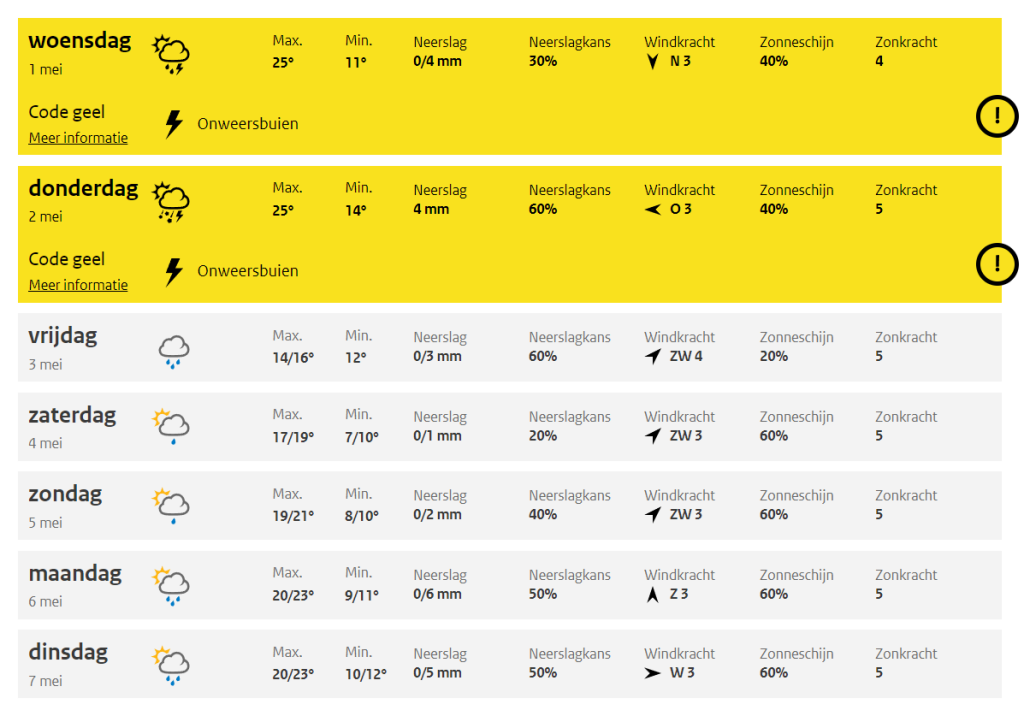
Task: Click the donderdag east wind arrow icon
Action: 652,209
